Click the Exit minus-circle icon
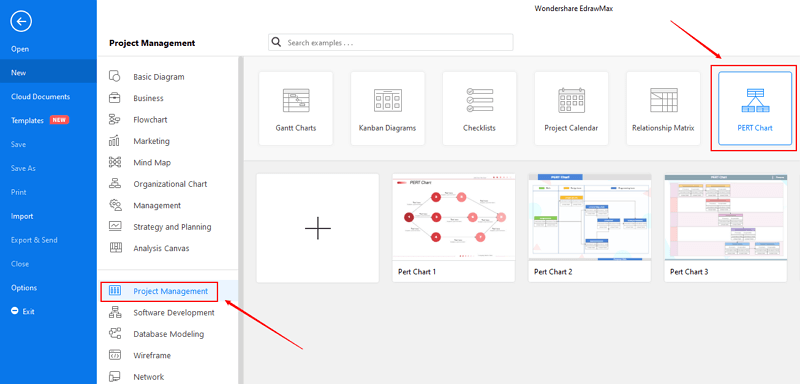The image size is (800, 384). 15,311
